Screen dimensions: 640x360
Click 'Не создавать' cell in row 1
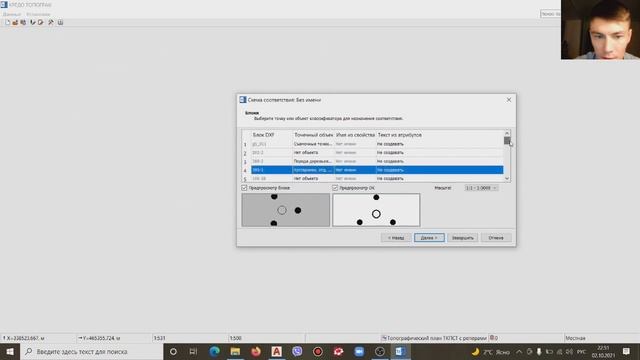pos(390,144)
